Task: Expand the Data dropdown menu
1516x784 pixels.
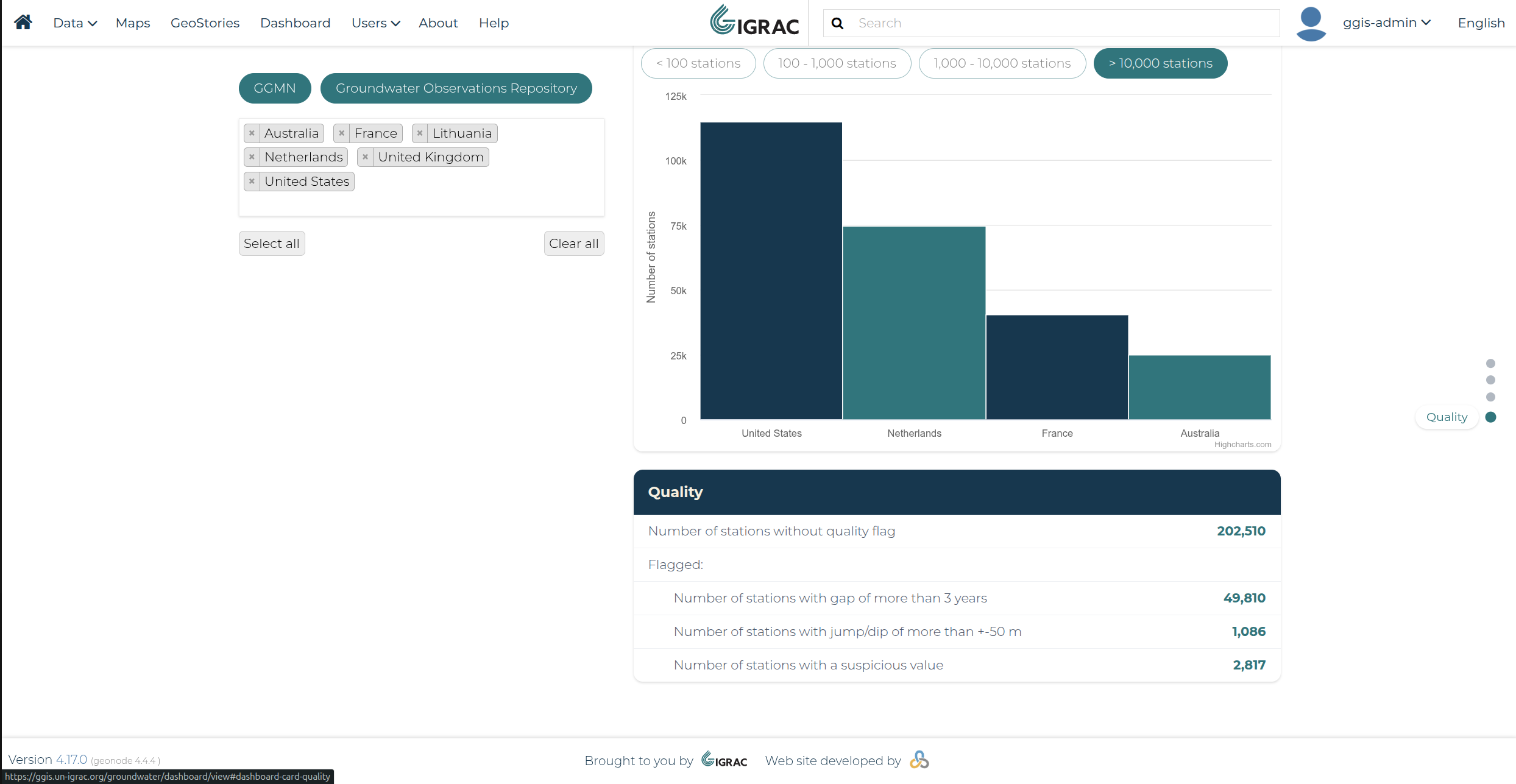Action: click(x=75, y=23)
